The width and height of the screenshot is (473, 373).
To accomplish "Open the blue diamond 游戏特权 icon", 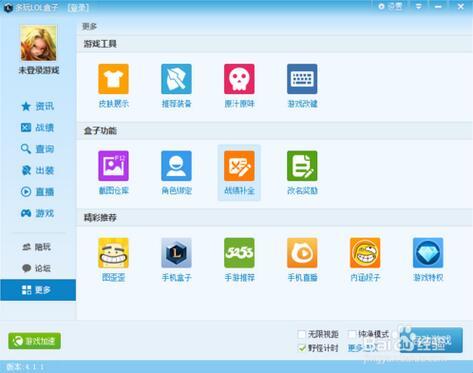I will 428,253.
